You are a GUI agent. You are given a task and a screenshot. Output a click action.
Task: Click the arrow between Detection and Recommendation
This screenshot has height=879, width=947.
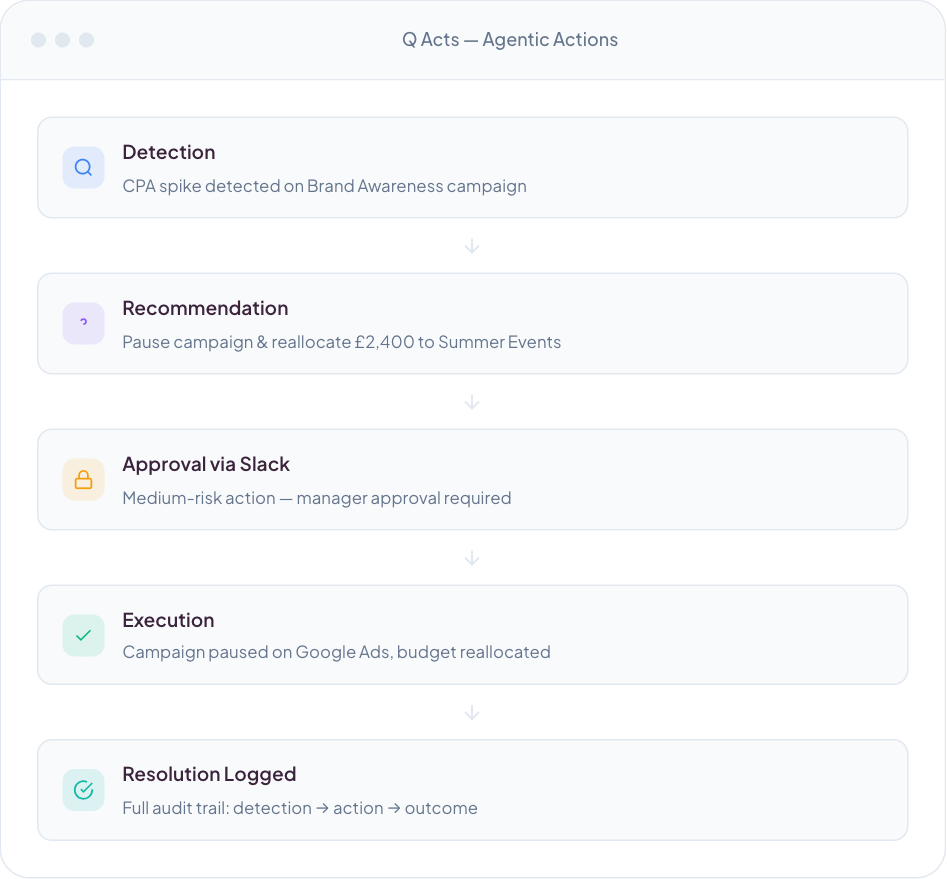tap(472, 246)
